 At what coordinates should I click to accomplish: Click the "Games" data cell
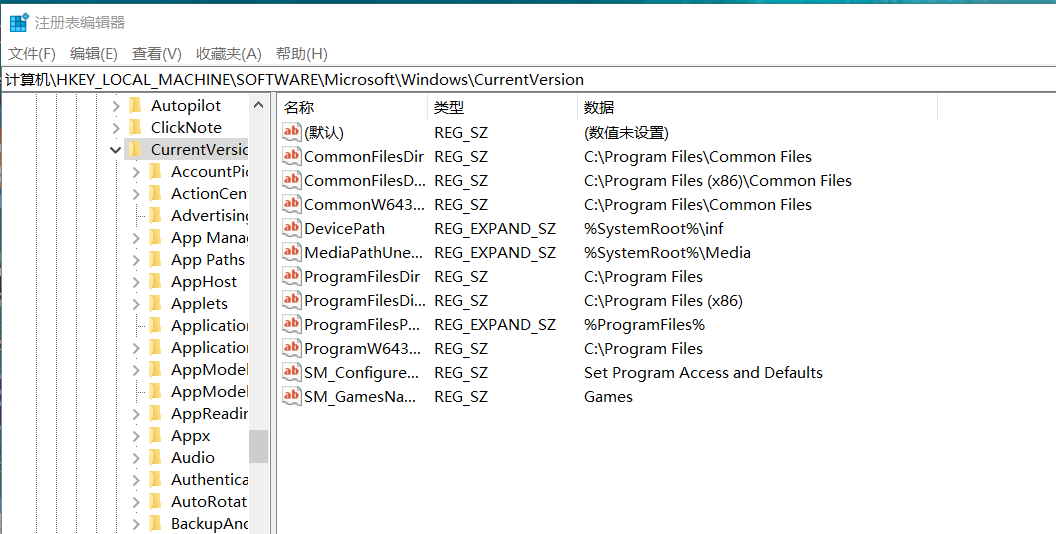tap(608, 397)
